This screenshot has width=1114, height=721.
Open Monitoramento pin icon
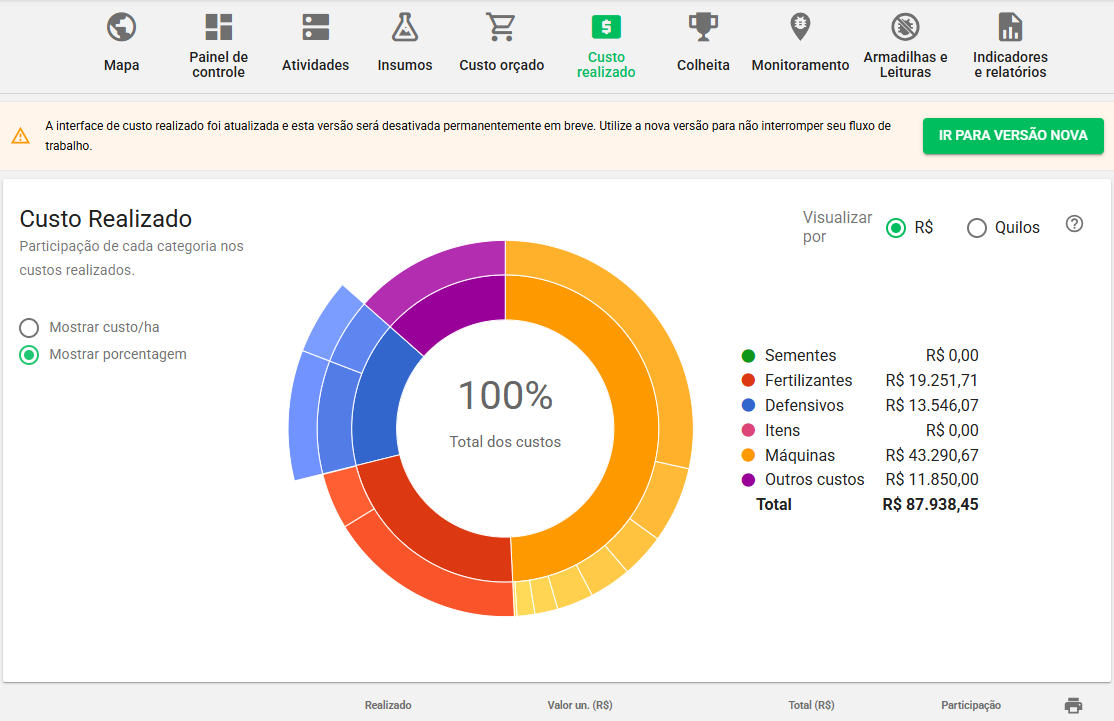click(x=800, y=27)
